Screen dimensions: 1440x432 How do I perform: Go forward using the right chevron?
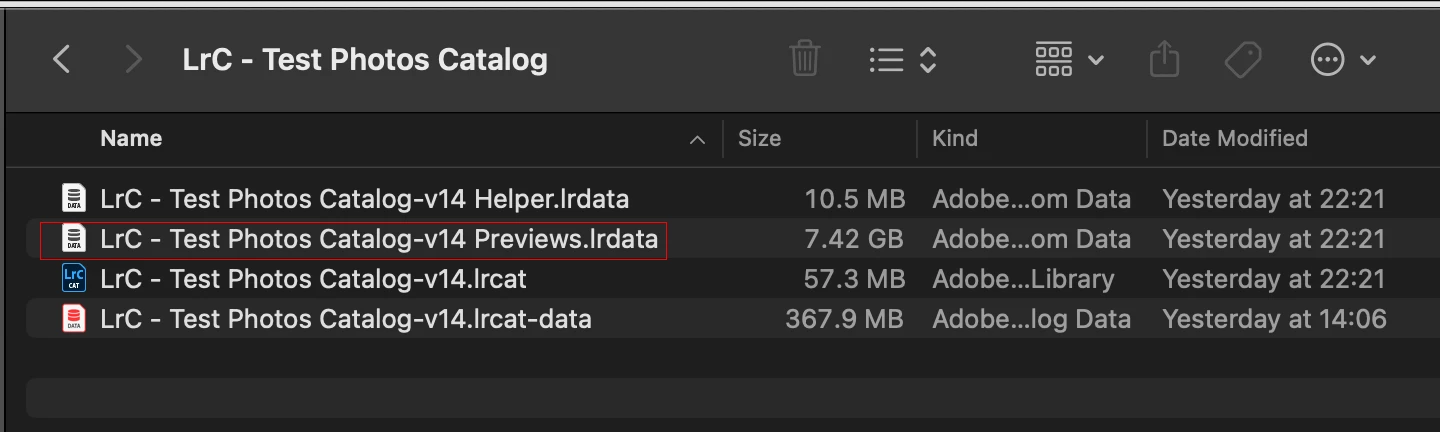point(133,60)
